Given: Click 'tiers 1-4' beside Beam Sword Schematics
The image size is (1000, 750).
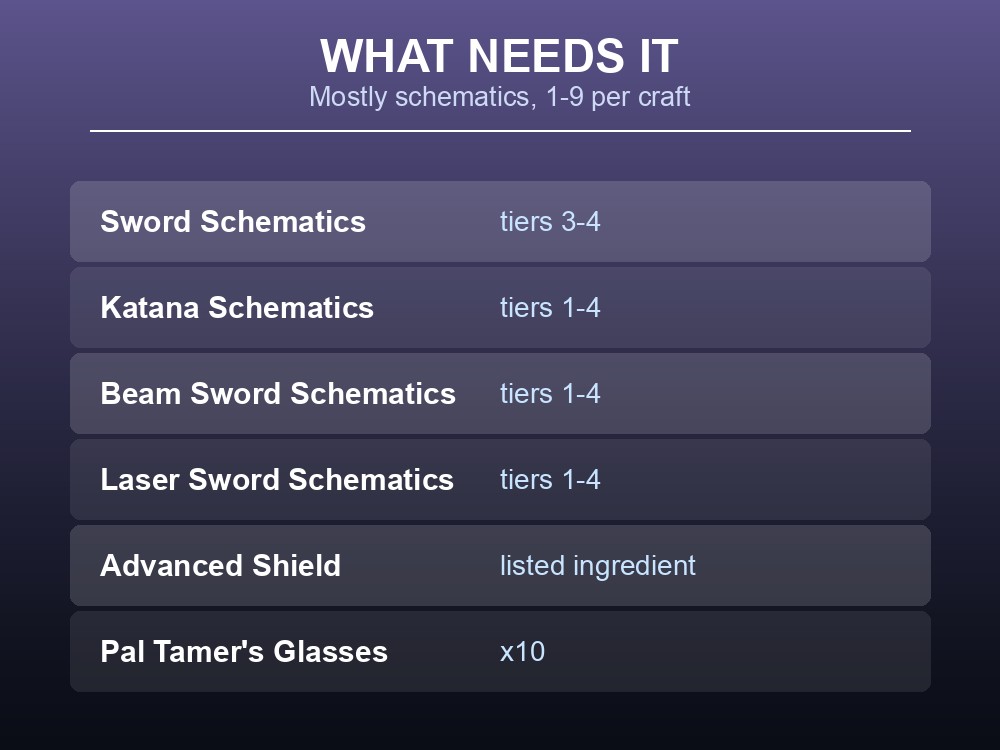Looking at the screenshot, I should pyautogui.click(x=550, y=393).
